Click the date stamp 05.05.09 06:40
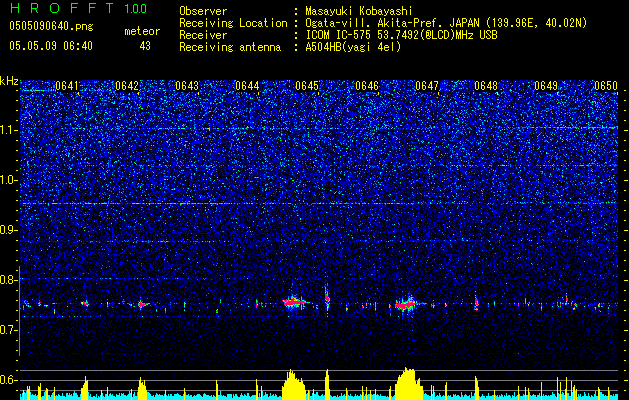The width and height of the screenshot is (629, 400). (x=51, y=46)
